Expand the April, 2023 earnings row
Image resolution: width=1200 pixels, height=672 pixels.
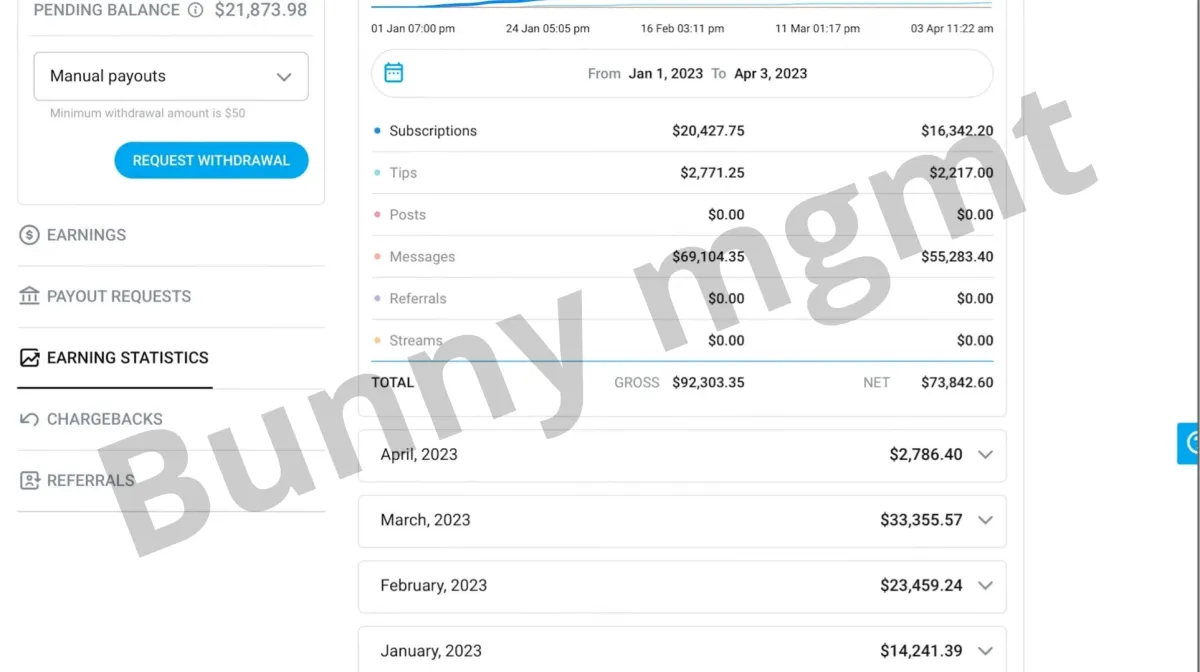pyautogui.click(x=985, y=455)
